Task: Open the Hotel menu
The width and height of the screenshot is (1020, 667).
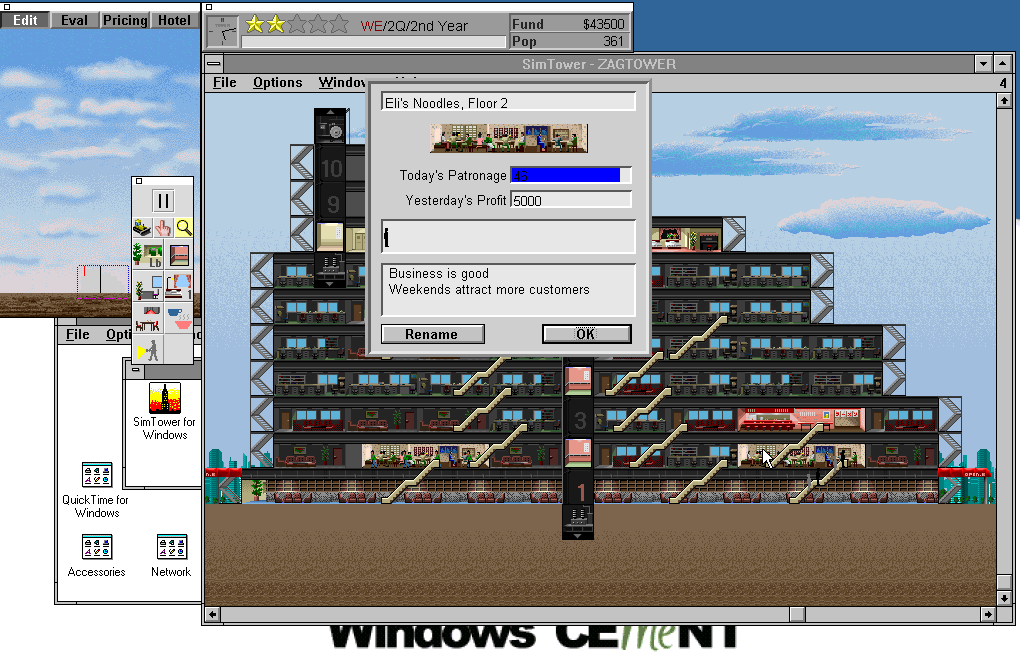Action: click(174, 20)
